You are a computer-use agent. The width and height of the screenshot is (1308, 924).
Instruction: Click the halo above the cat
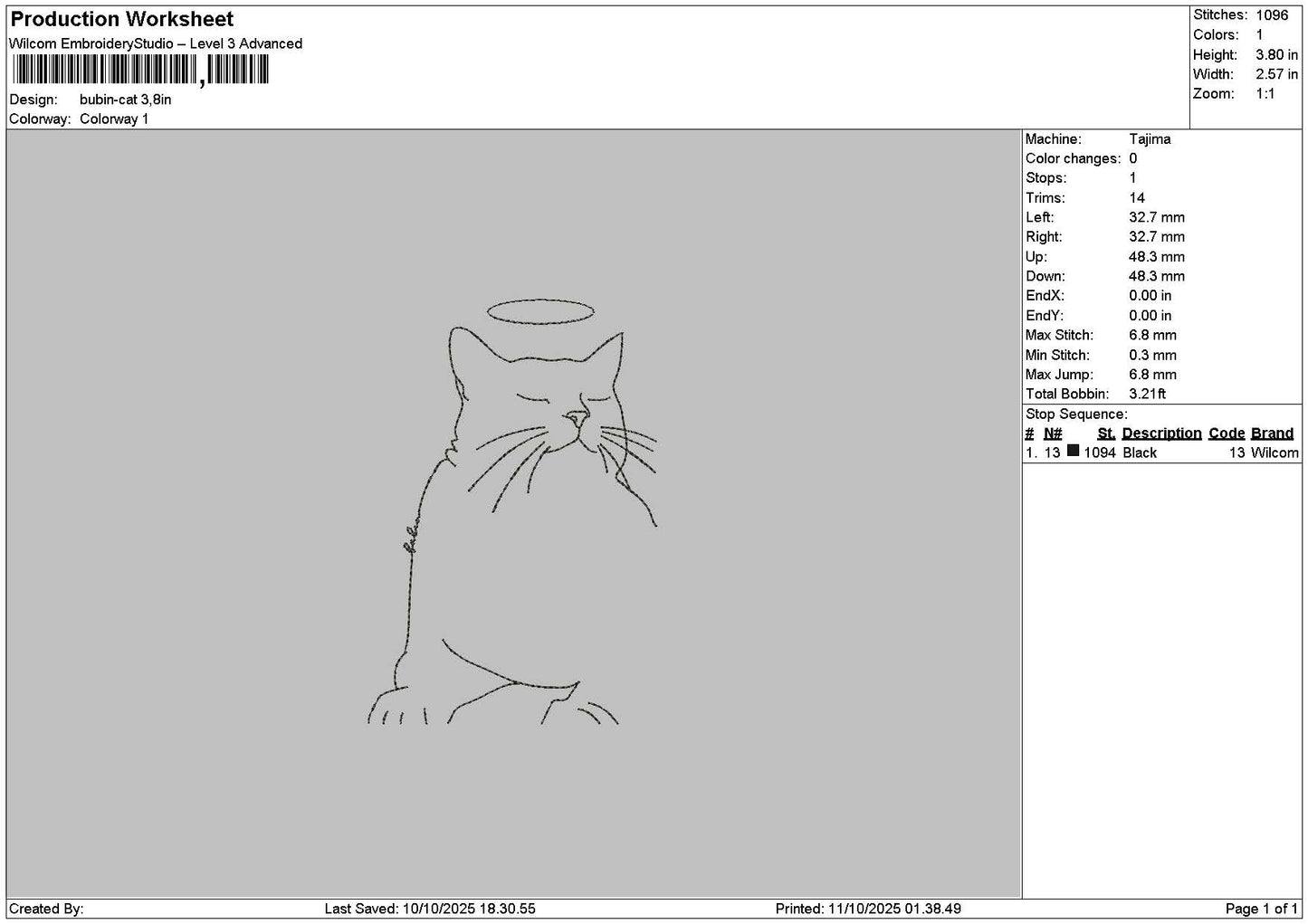click(x=540, y=312)
